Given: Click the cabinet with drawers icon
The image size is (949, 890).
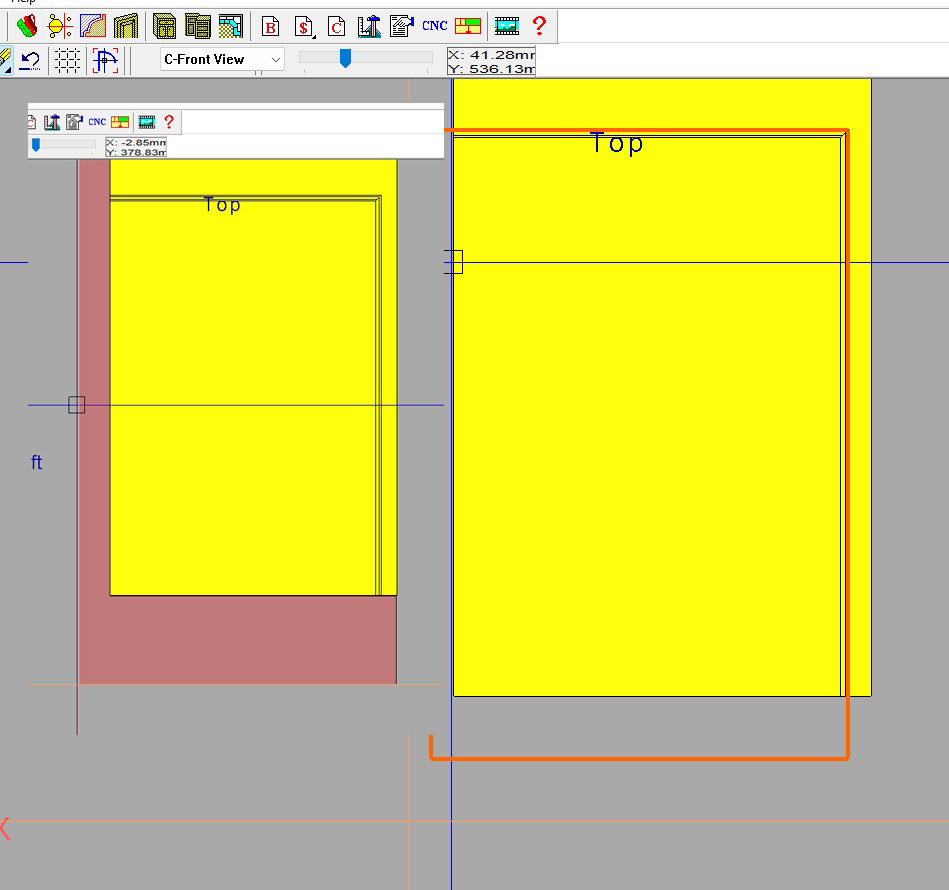Looking at the screenshot, I should (198, 25).
